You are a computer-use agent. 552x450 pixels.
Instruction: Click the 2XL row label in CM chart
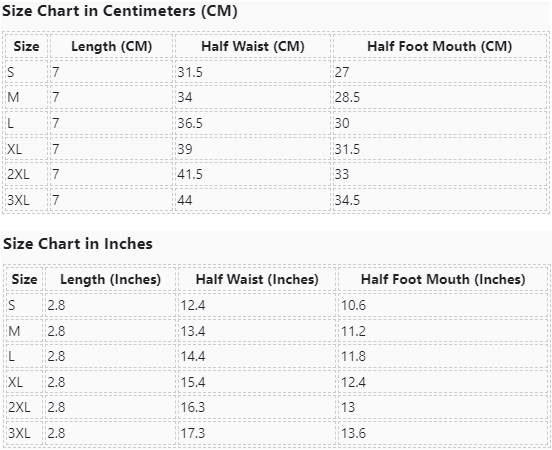pos(26,174)
